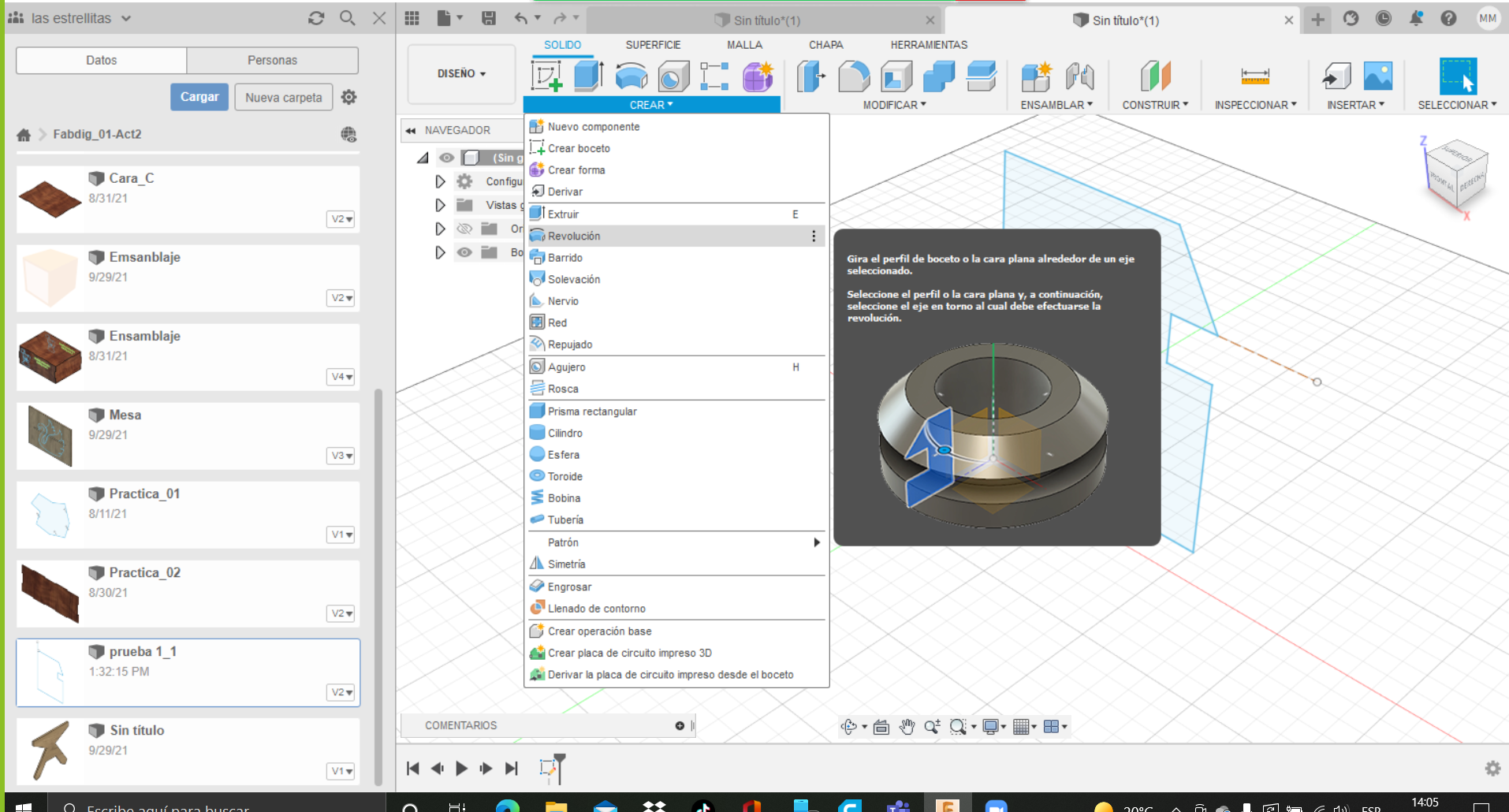Screen dimensions: 1509x812
Task: Choose Barrido from the Crear menu
Action: coord(676,258)
